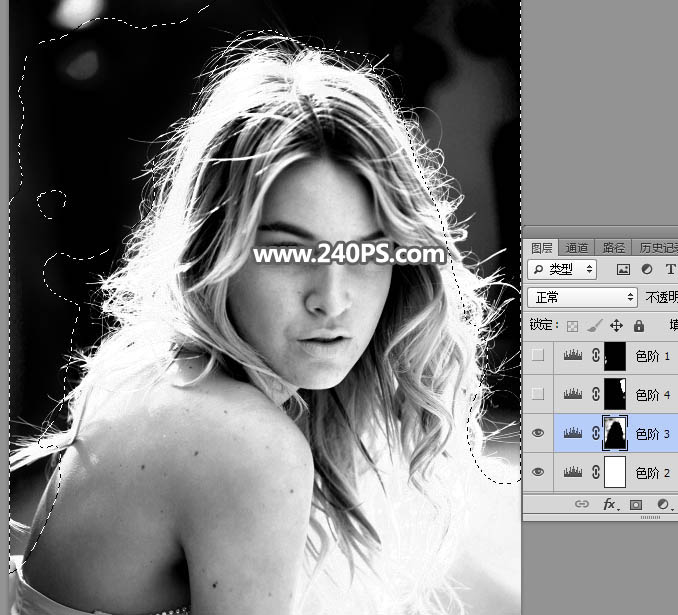Select layer name 色阶 1
The height and width of the screenshot is (615, 678).
point(653,356)
